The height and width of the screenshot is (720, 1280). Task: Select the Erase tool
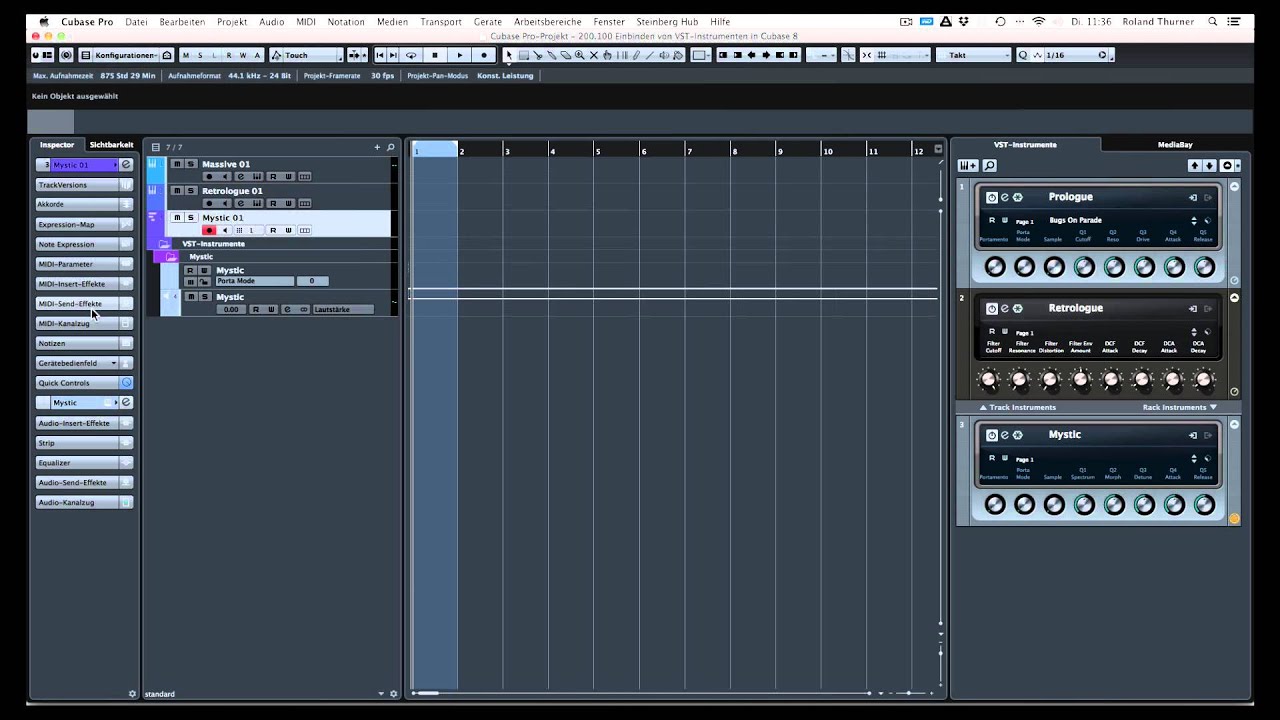(x=565, y=55)
